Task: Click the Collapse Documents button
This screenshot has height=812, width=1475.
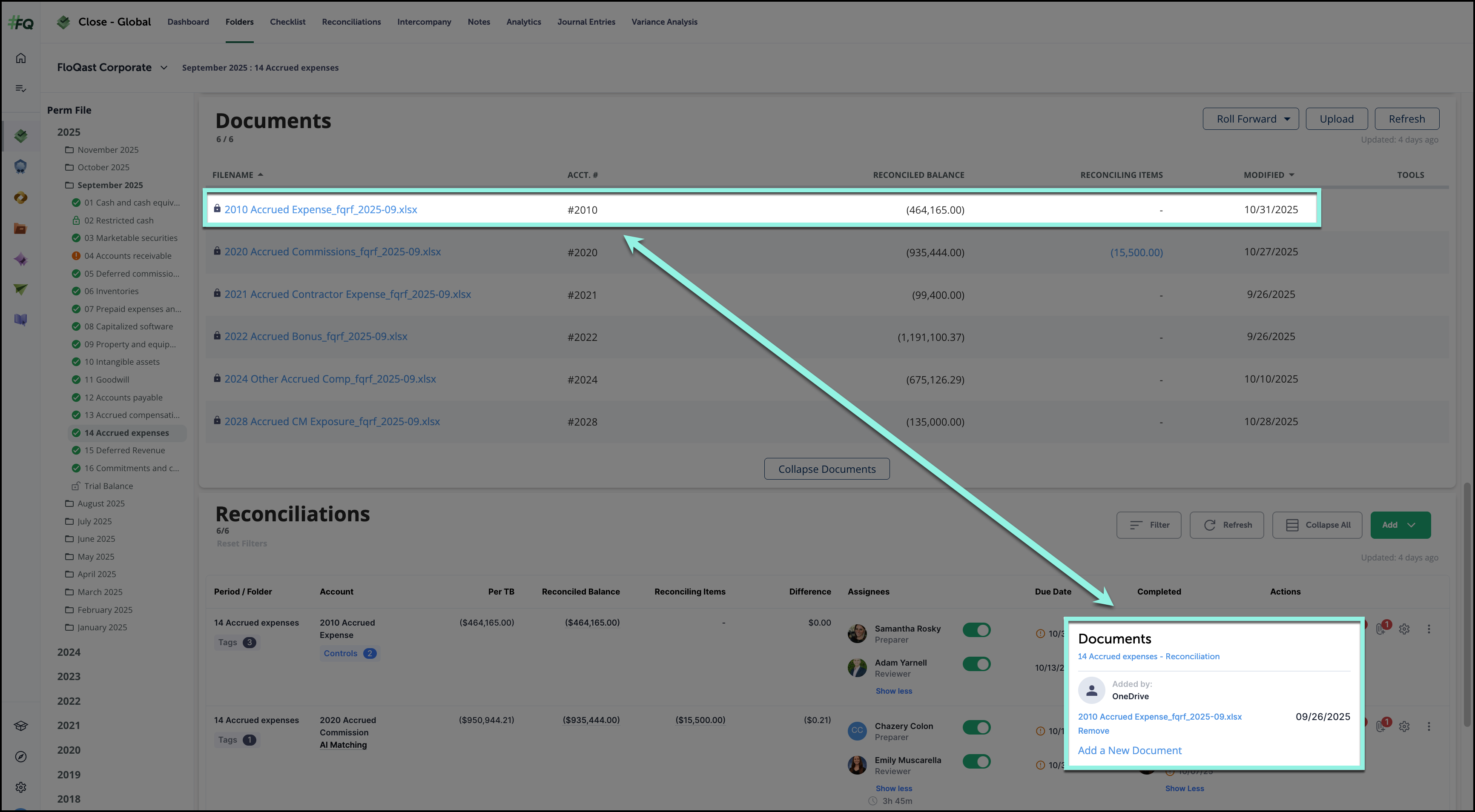Action: click(x=826, y=469)
